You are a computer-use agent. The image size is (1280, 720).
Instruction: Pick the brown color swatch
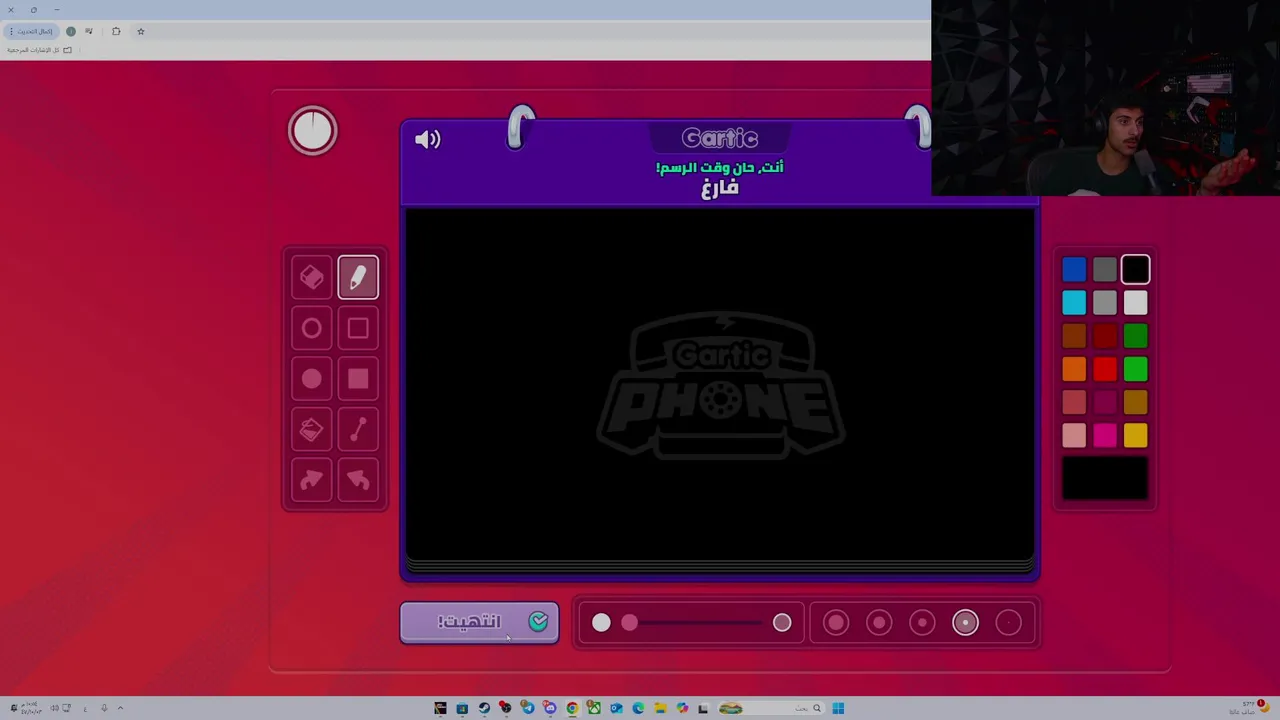coord(1074,336)
